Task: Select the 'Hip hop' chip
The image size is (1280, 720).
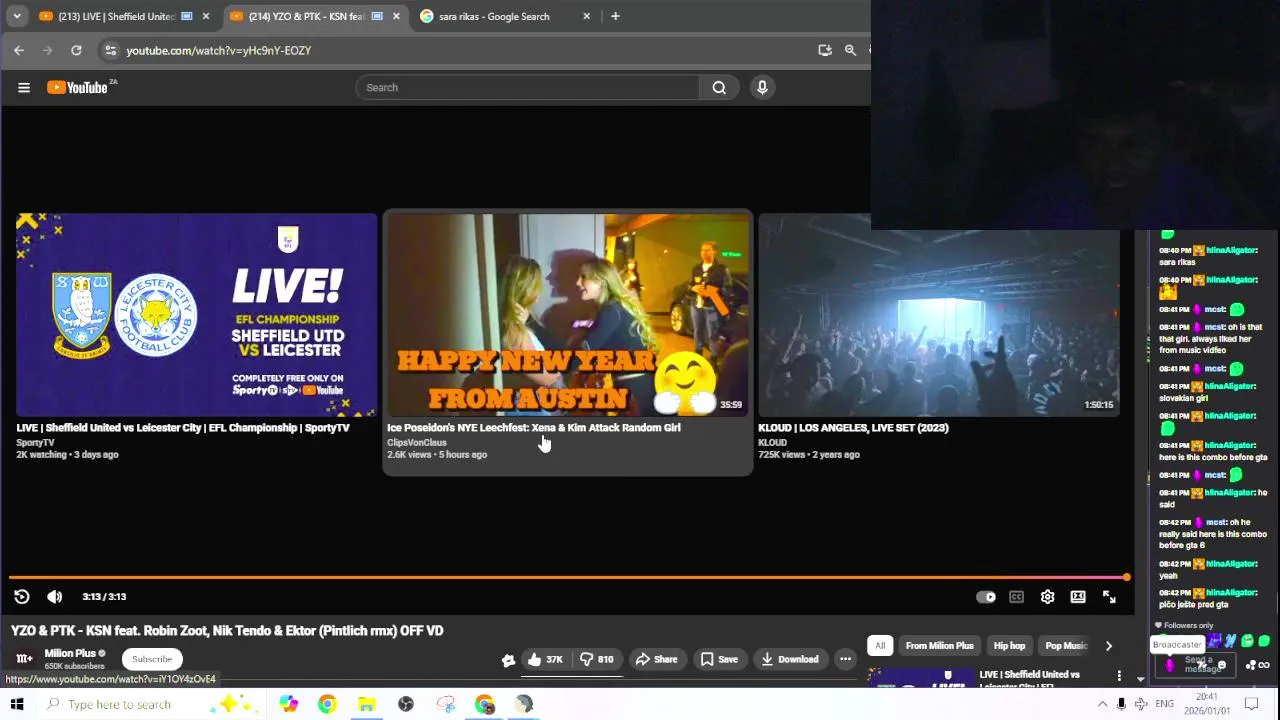Action: point(1009,646)
